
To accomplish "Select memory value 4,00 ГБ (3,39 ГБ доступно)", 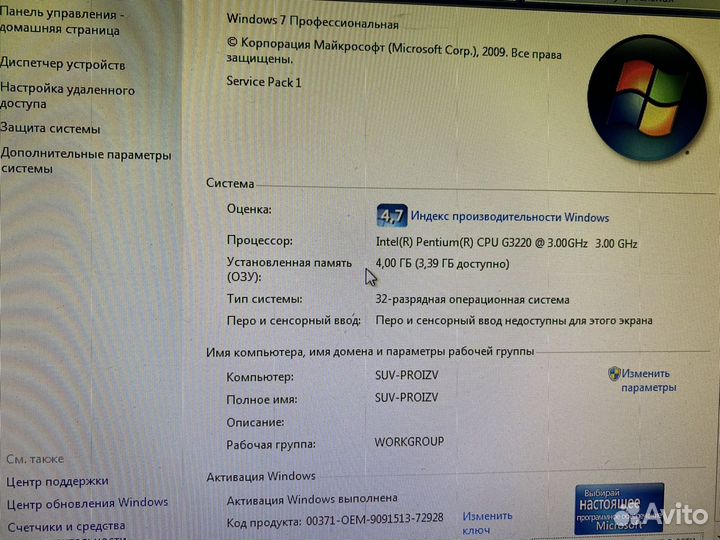I will click(x=443, y=264).
